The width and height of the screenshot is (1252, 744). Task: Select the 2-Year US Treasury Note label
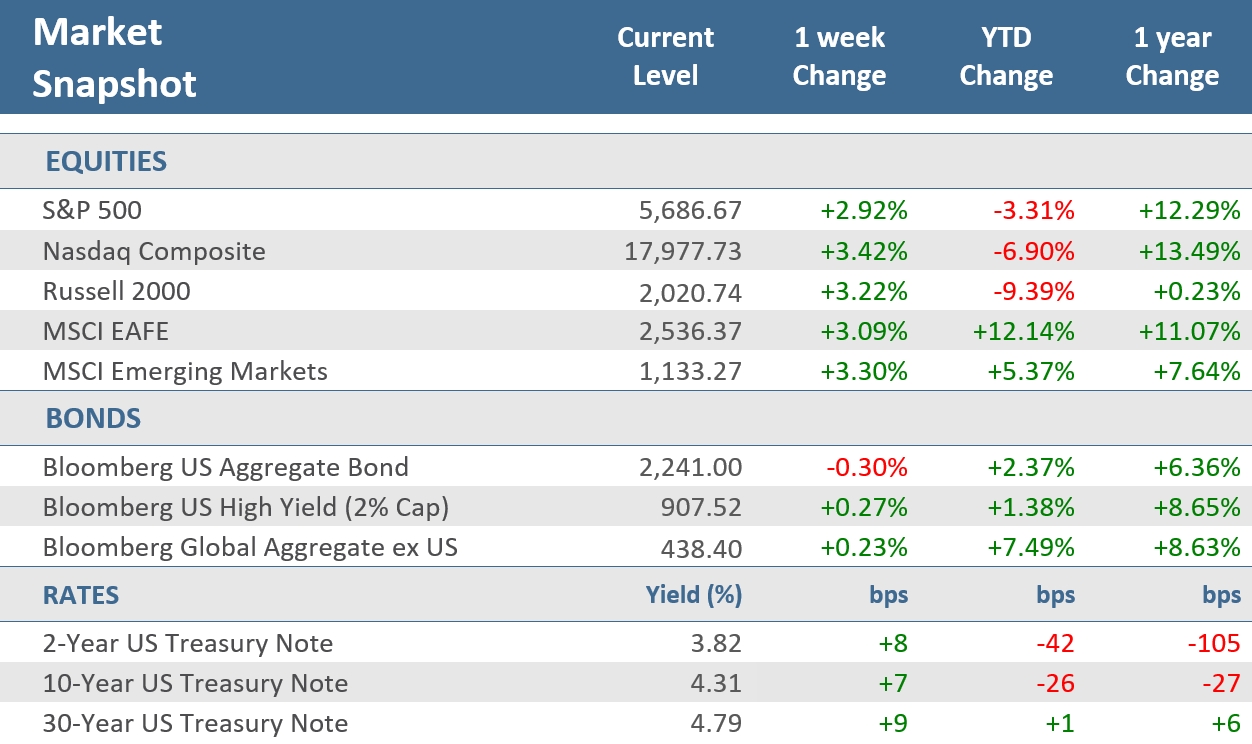pyautogui.click(x=188, y=644)
